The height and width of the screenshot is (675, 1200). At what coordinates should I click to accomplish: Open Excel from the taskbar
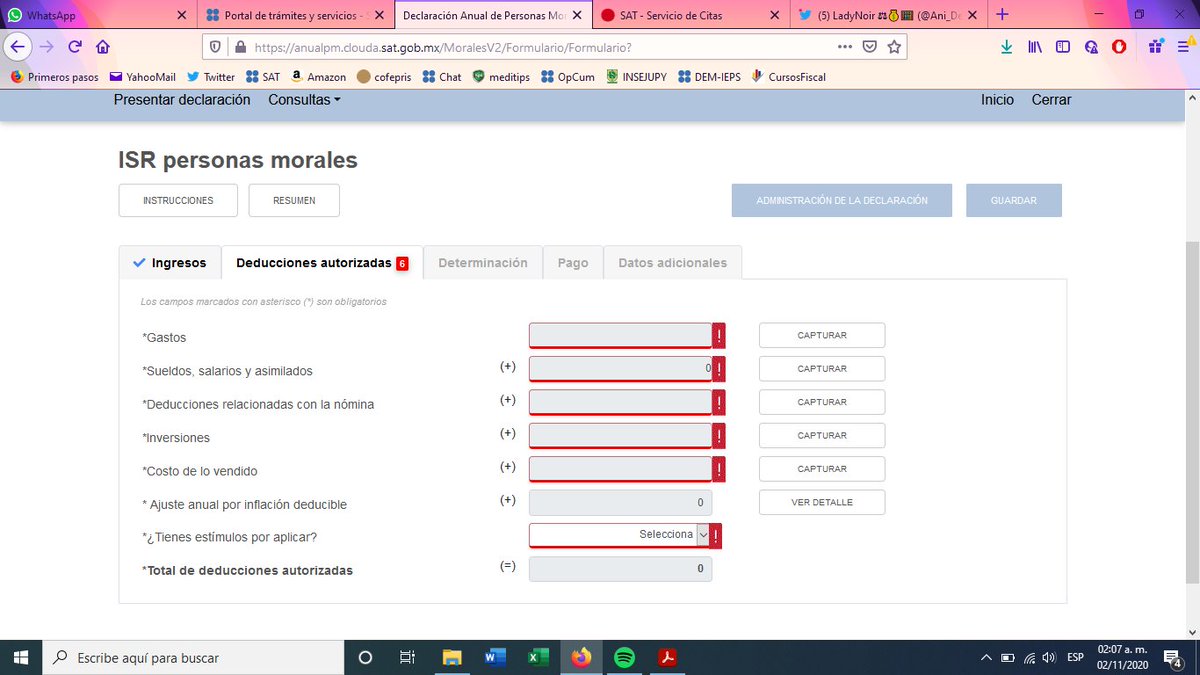(538, 657)
